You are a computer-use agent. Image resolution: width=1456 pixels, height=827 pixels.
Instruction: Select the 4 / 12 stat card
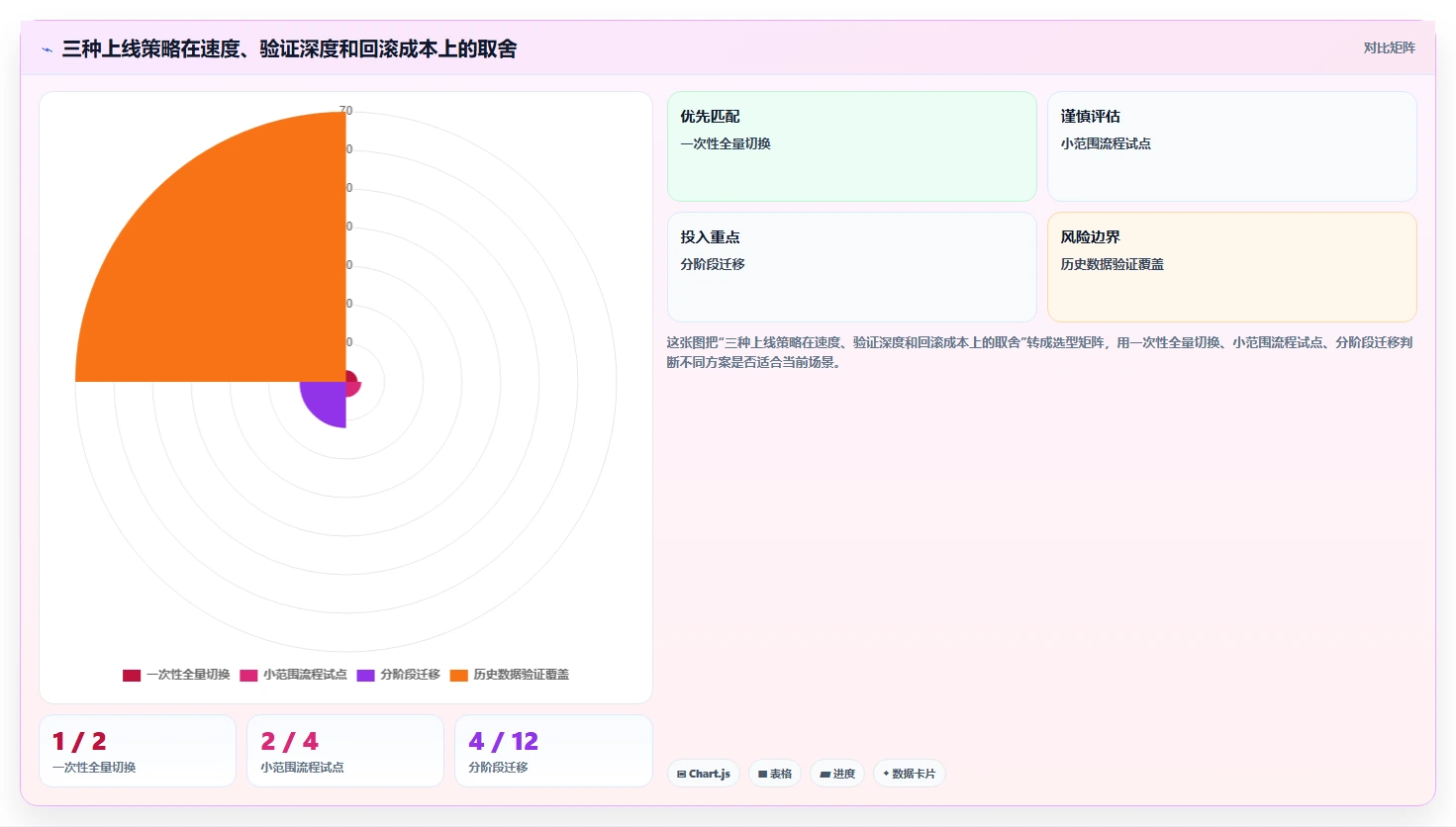tap(553, 751)
